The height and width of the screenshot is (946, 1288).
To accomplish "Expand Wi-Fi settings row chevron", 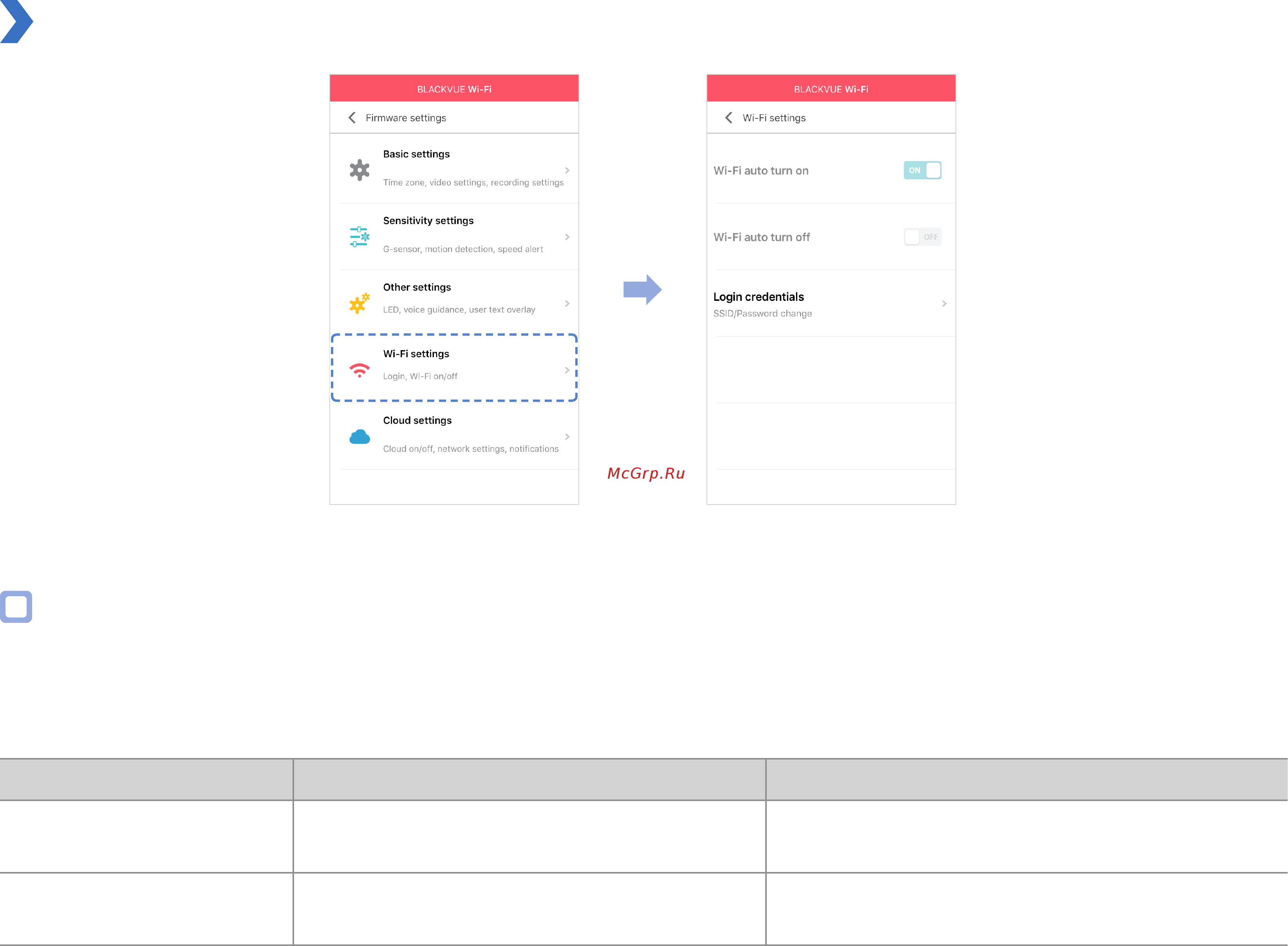I will (x=567, y=370).
